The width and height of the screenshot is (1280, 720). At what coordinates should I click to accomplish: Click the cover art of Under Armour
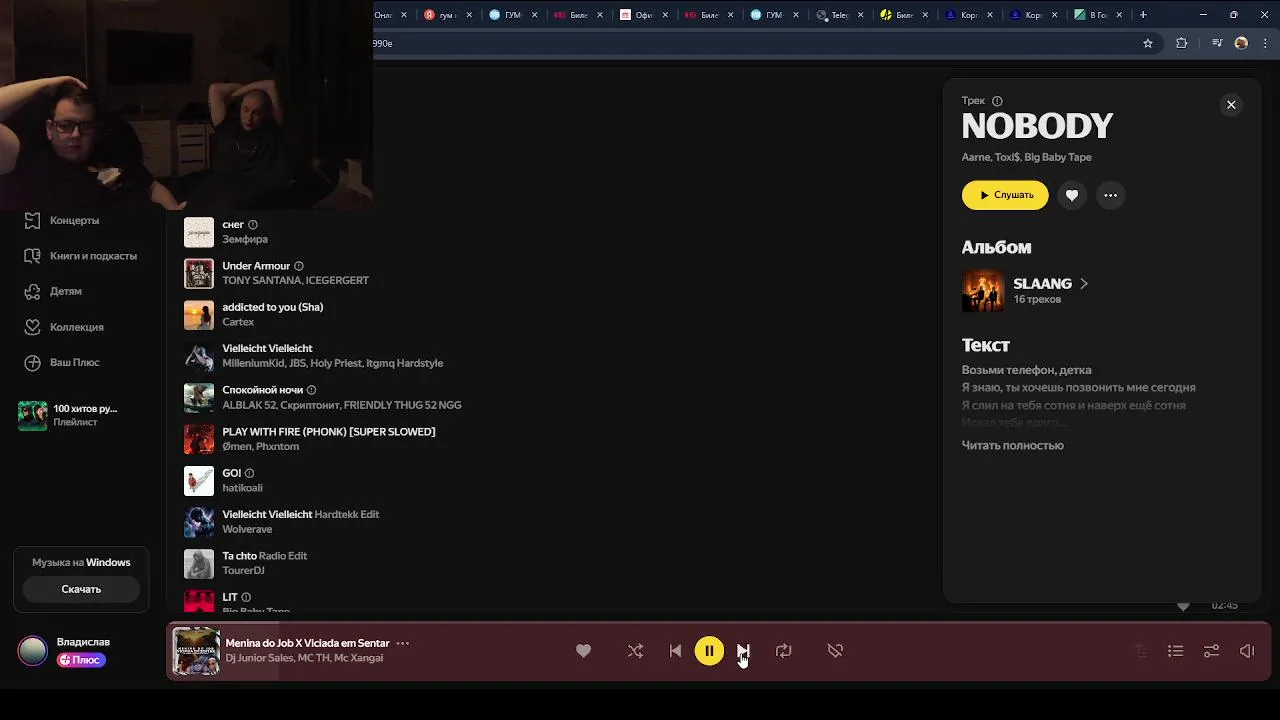[x=199, y=273]
